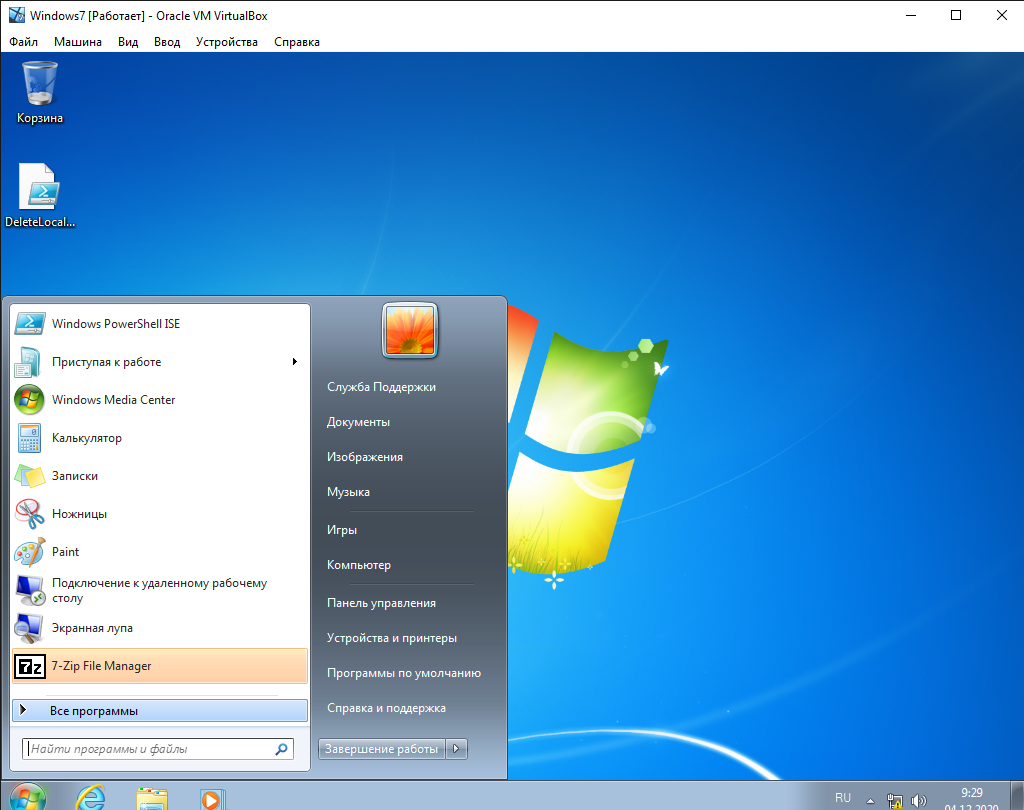Launch Windows Media Center
This screenshot has width=1024, height=810.
pos(113,400)
